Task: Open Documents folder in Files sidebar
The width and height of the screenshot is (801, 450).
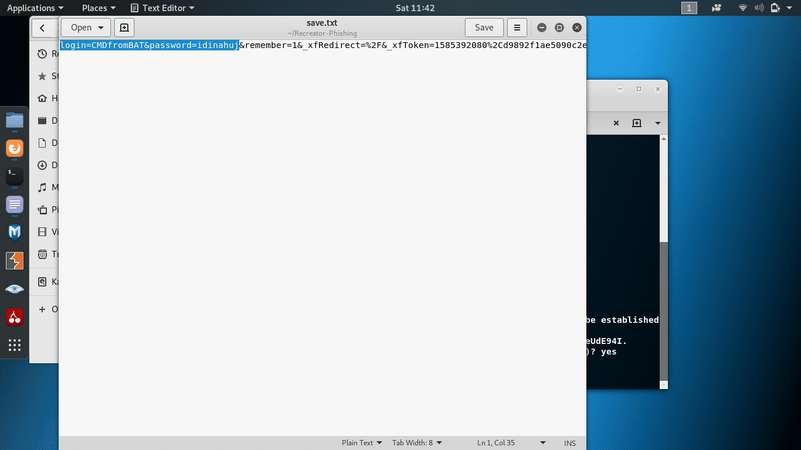Action: point(47,143)
